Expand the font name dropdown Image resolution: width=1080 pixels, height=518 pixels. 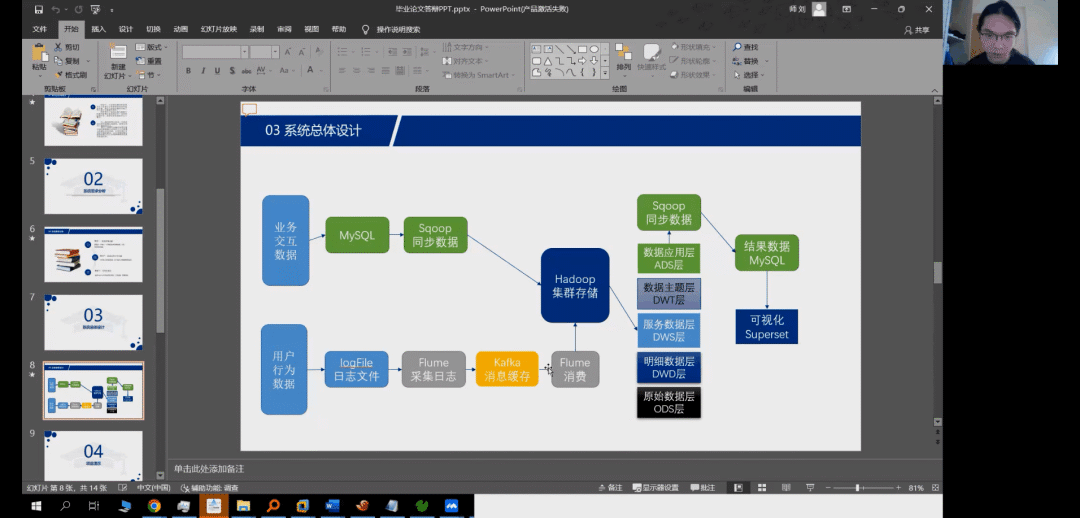pyautogui.click(x=243, y=52)
